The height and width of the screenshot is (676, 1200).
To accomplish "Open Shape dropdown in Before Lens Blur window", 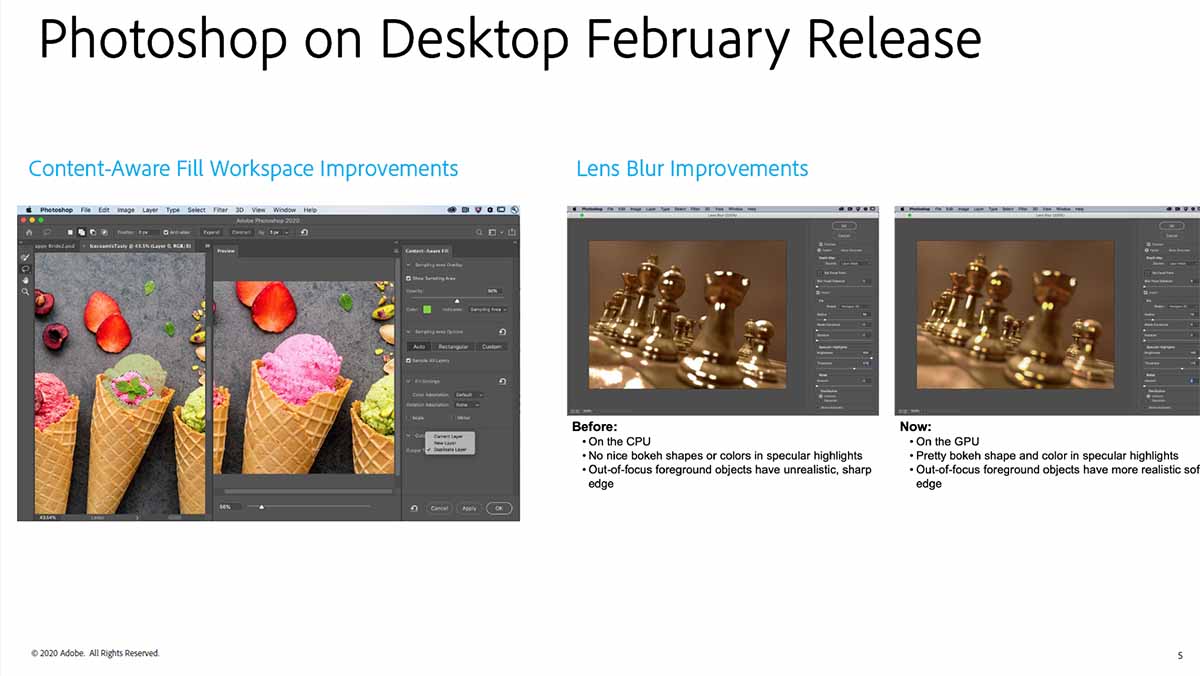I will coord(854,306).
